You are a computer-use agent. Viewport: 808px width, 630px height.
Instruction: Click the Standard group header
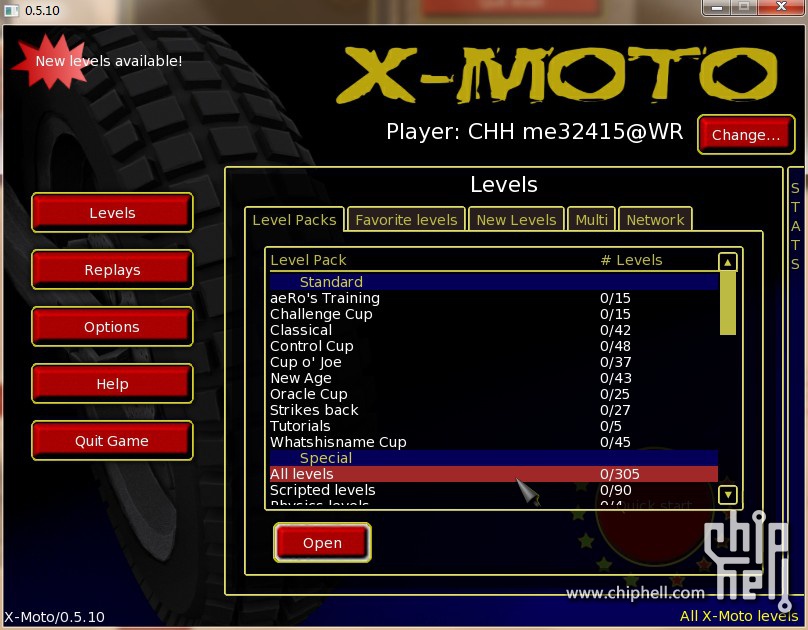pos(494,282)
